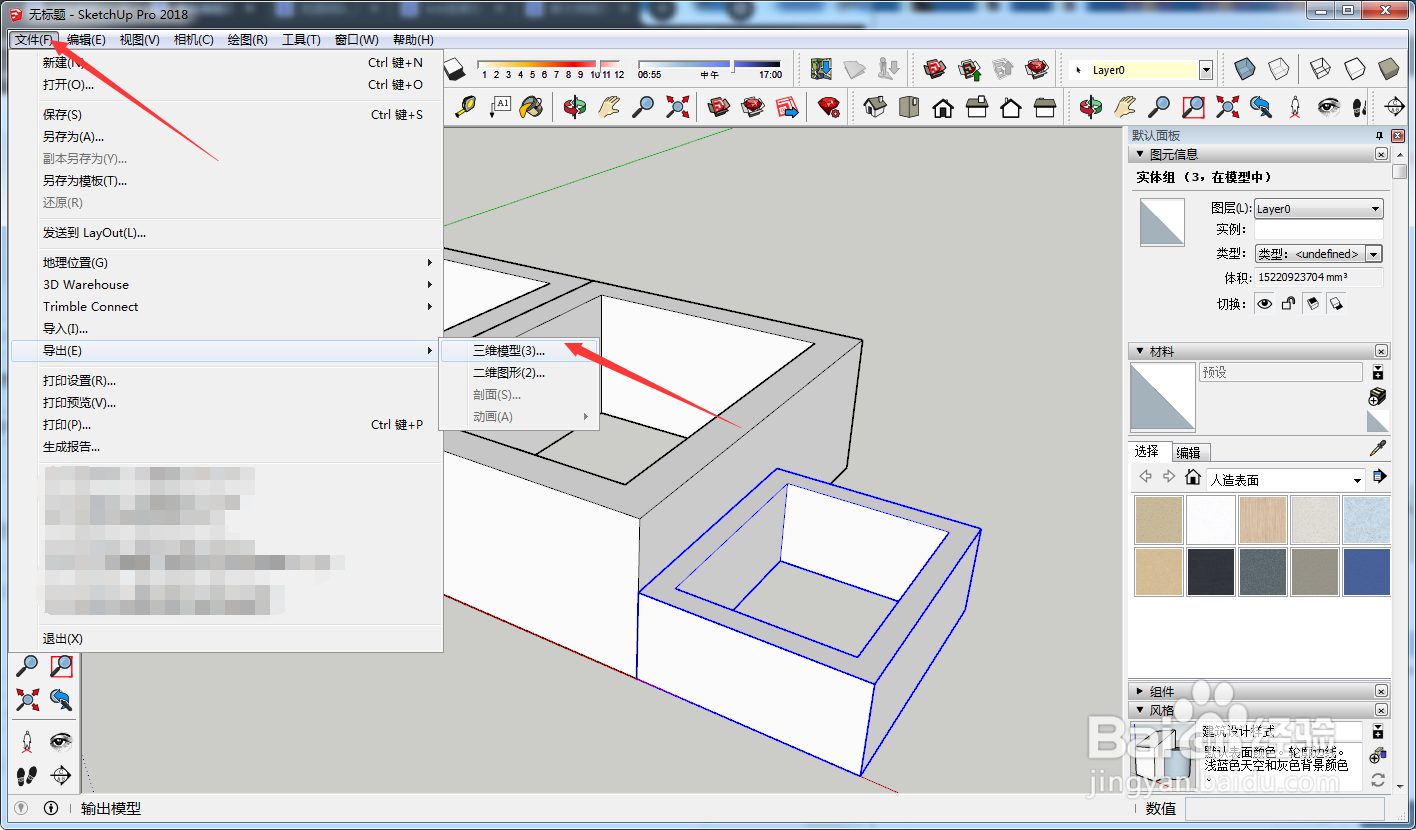Select Look Around eye in left palette
Image resolution: width=1416 pixels, height=830 pixels.
pyautogui.click(x=61, y=742)
